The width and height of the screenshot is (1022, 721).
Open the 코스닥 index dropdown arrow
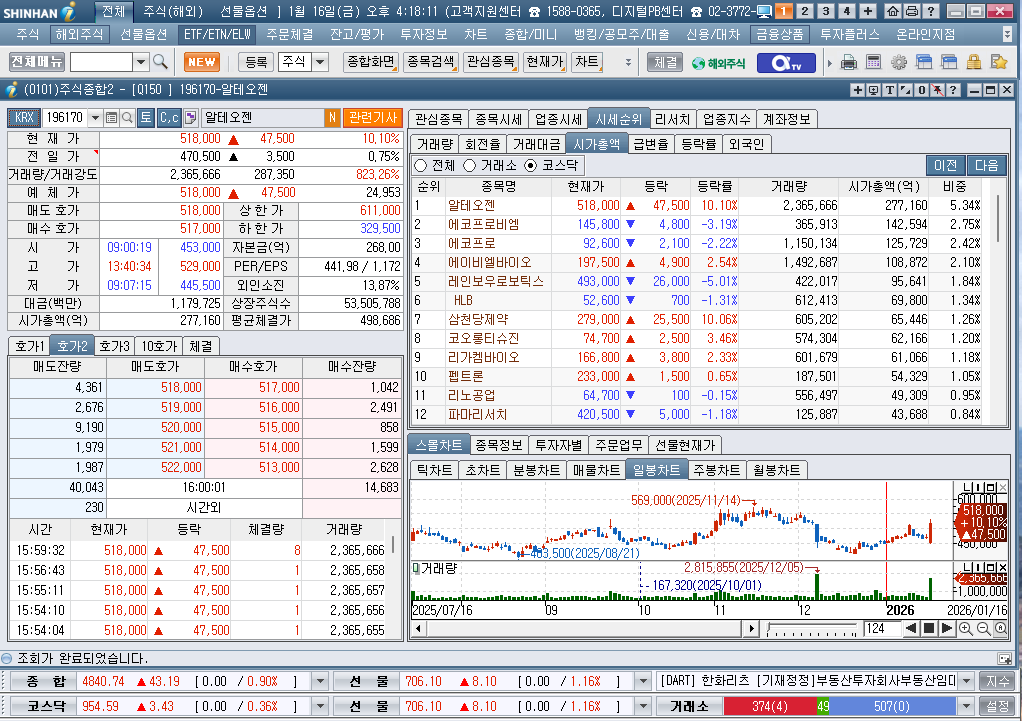[x=320, y=706]
